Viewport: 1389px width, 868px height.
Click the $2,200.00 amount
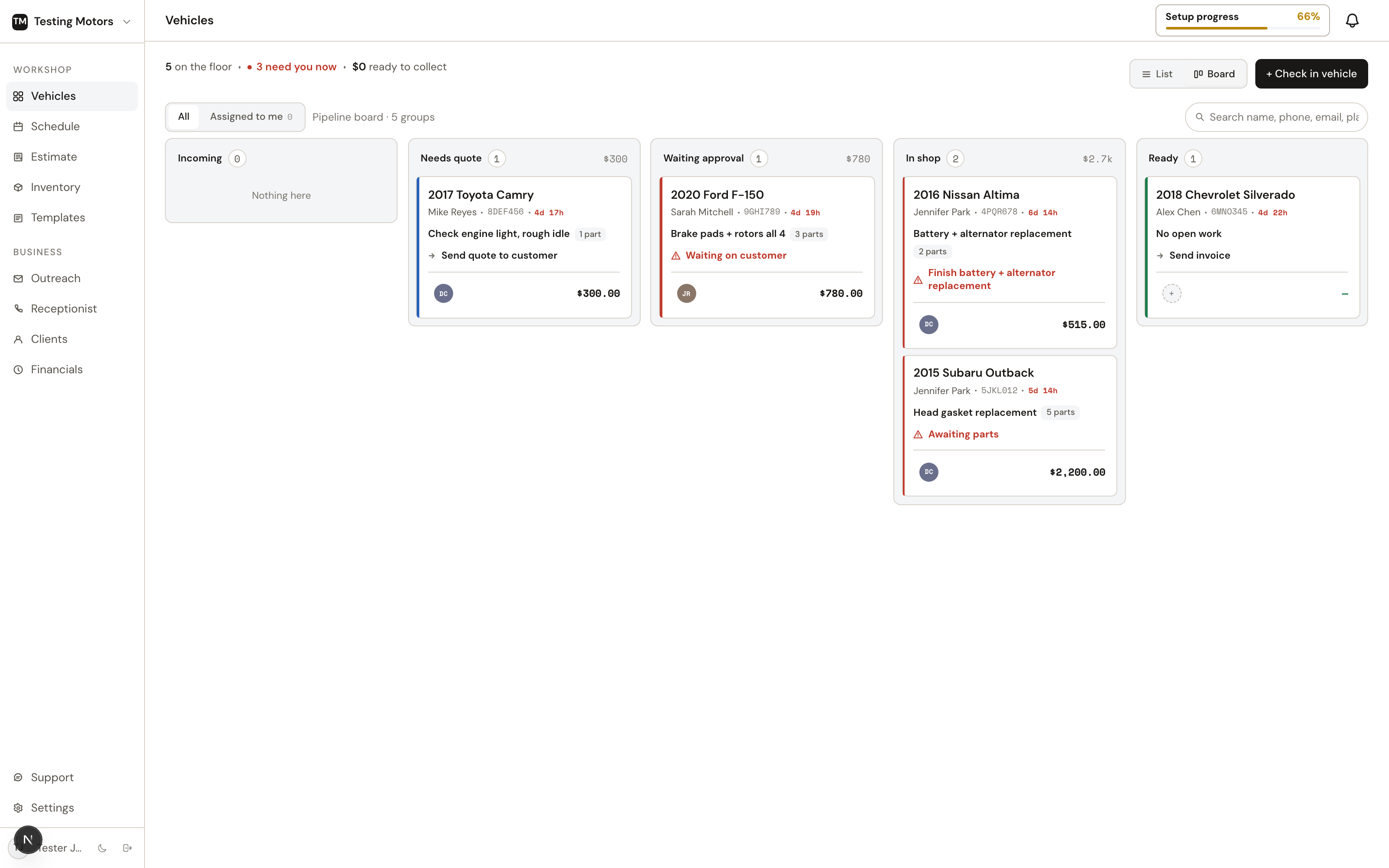point(1077,473)
